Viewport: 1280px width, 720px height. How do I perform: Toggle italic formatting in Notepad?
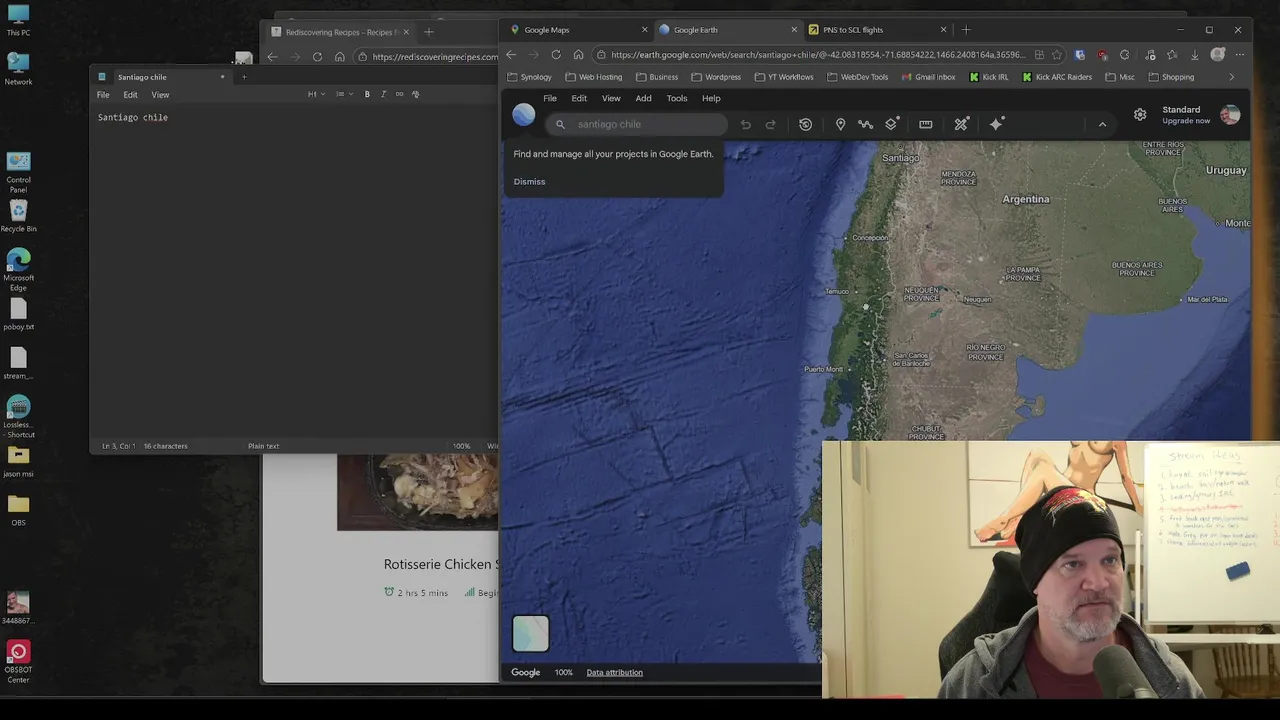[383, 95]
